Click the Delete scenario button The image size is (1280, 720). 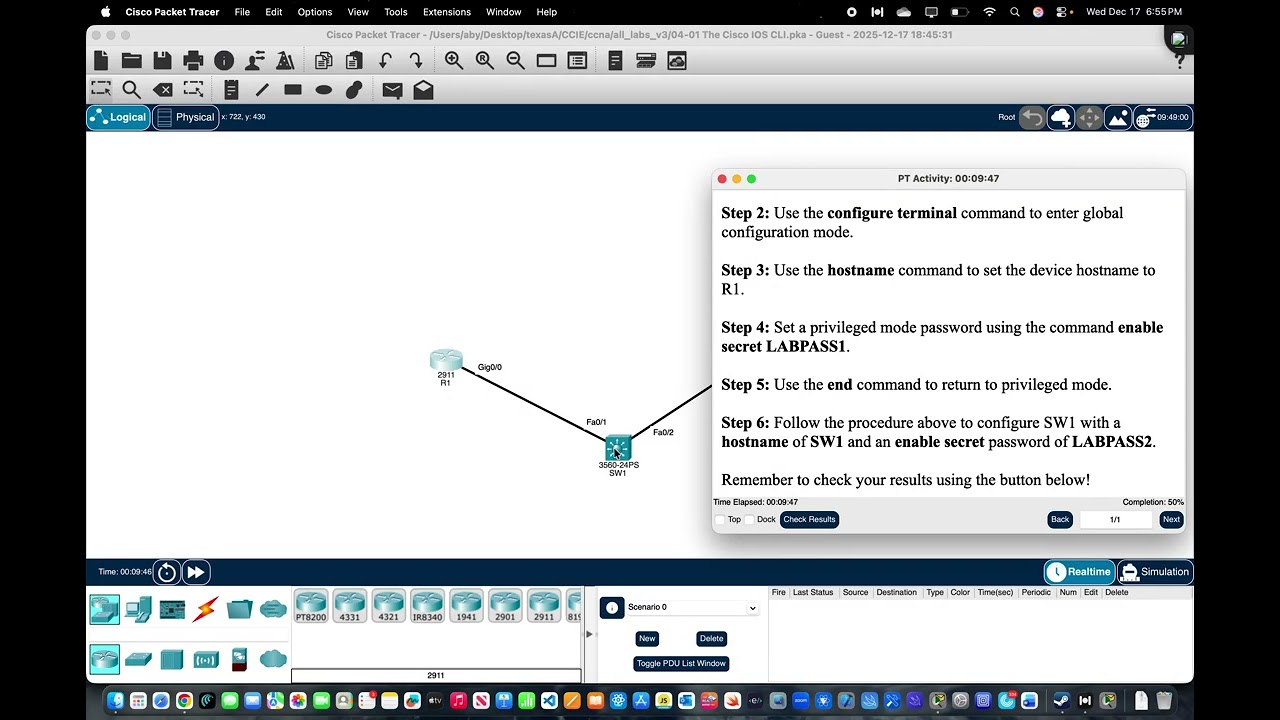(711, 638)
